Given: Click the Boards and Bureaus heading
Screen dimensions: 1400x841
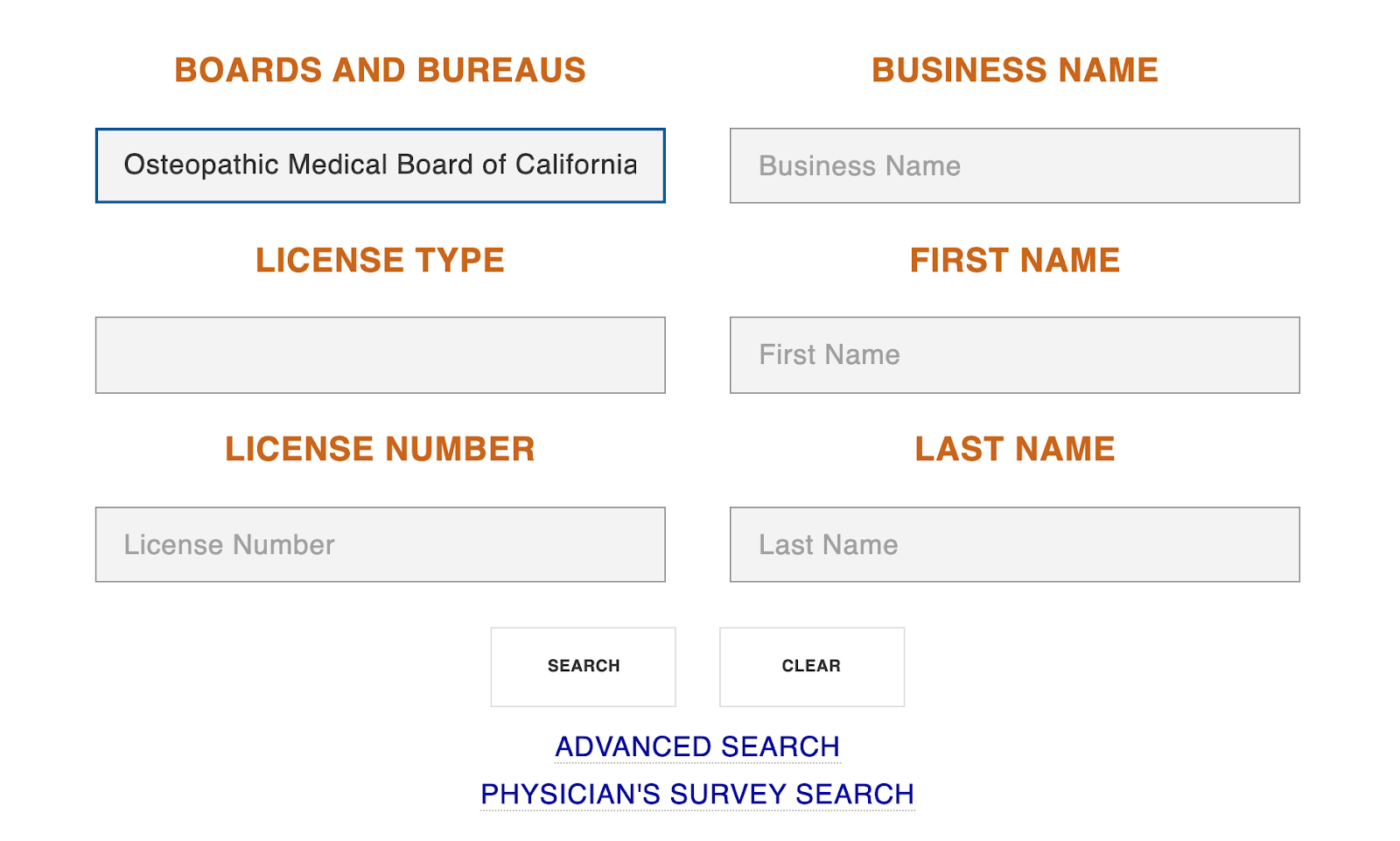Looking at the screenshot, I should [380, 70].
